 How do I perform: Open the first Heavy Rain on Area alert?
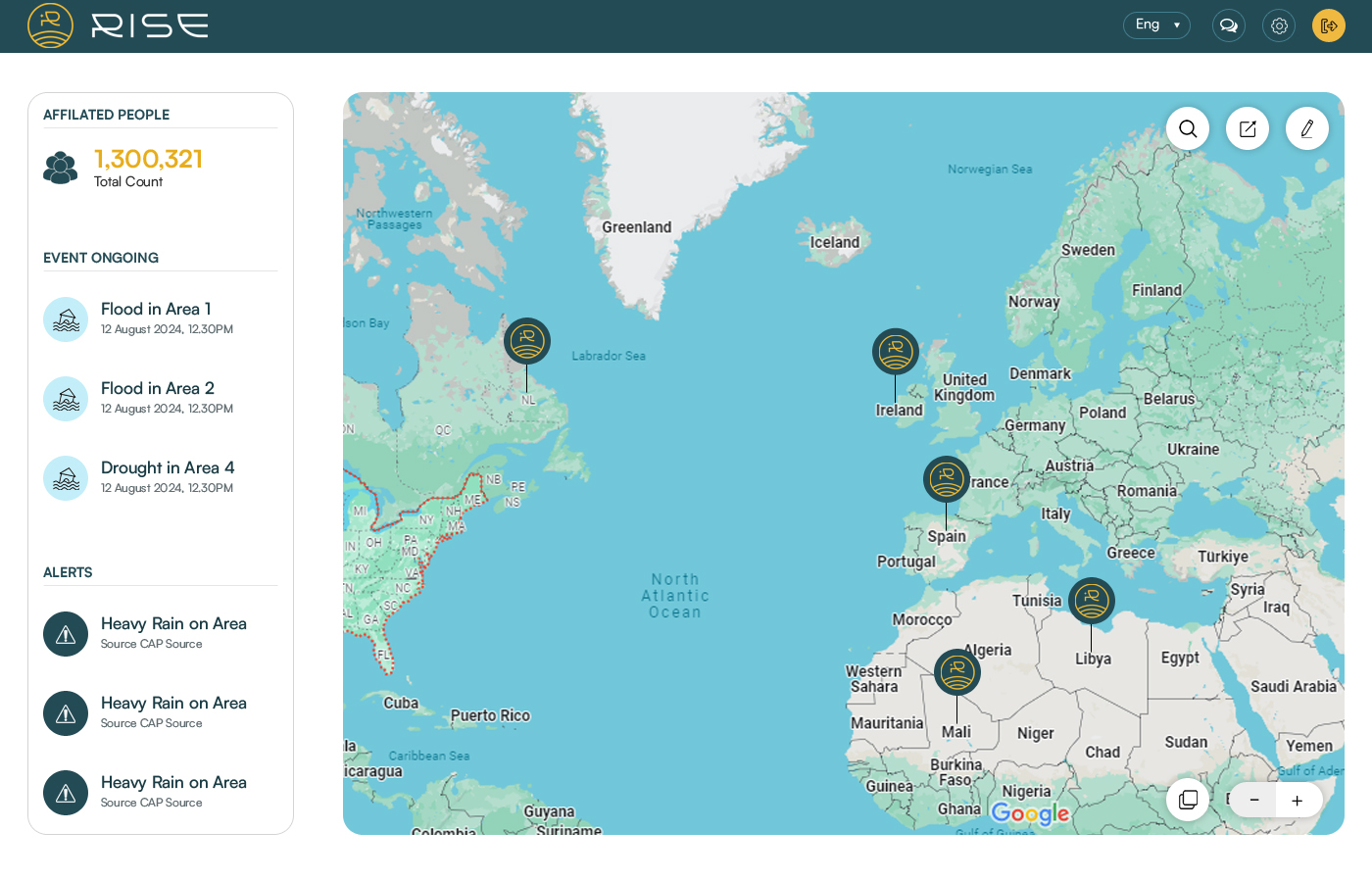point(173,624)
